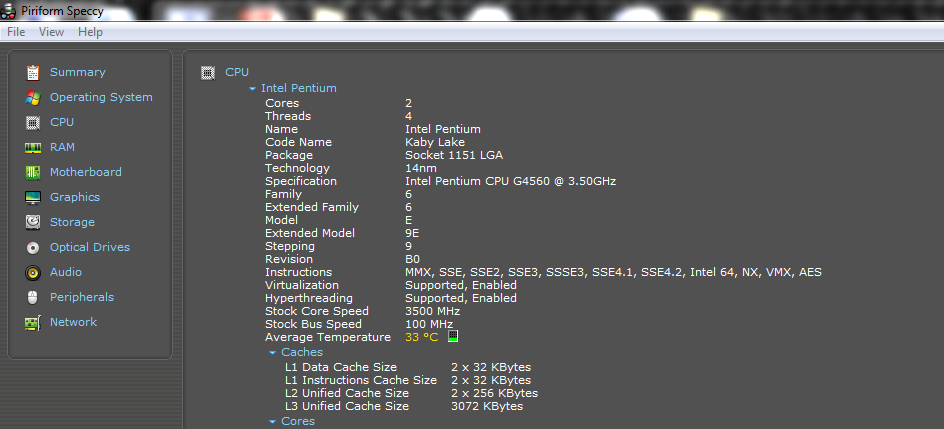Collapse the Intel Pentium section
This screenshot has height=429, width=944.
click(252, 89)
